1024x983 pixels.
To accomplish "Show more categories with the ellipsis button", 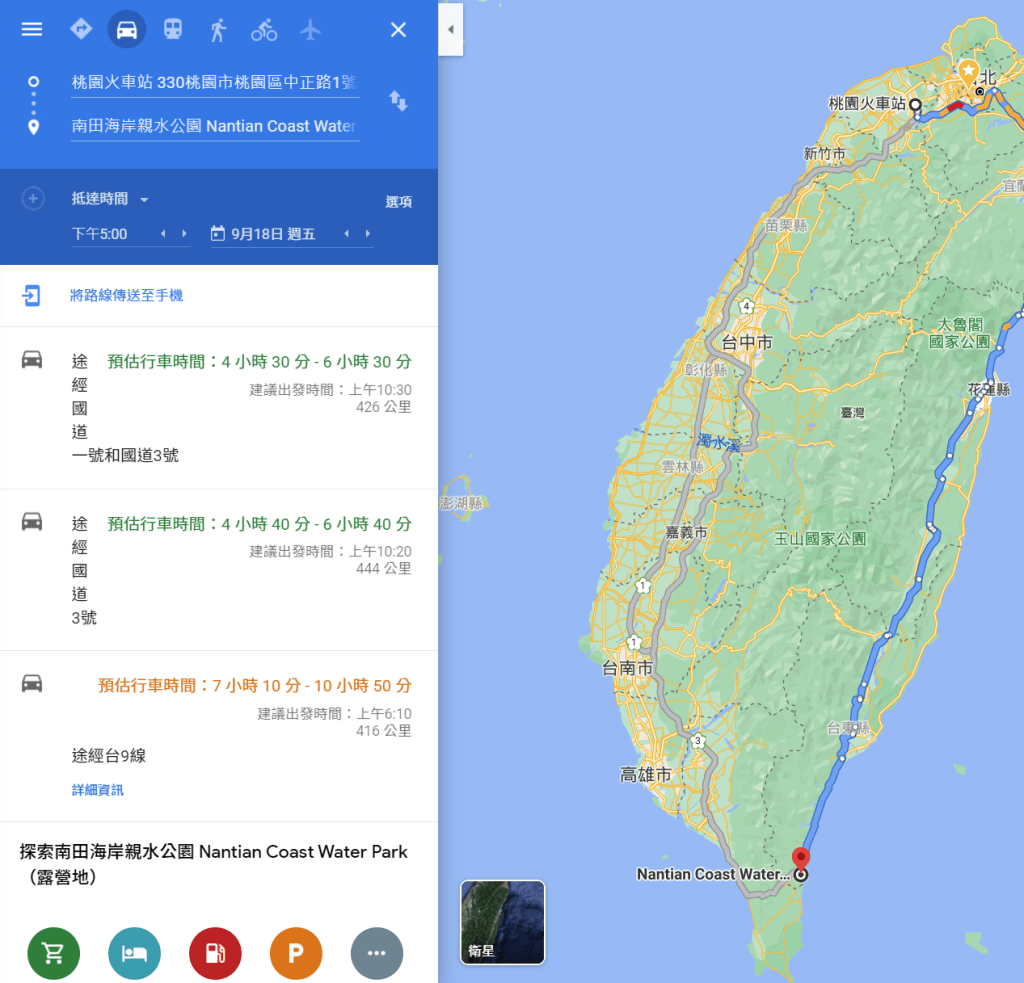I will point(377,953).
